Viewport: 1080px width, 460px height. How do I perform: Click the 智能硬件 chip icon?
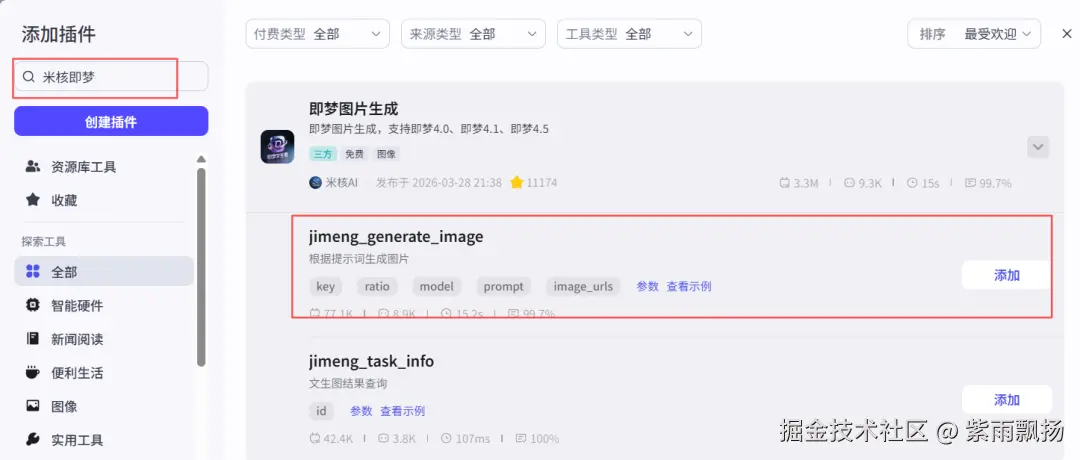(32, 305)
